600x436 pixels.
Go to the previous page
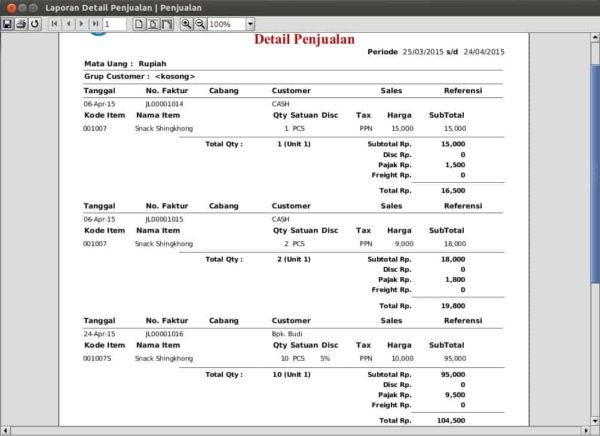tap(67, 23)
